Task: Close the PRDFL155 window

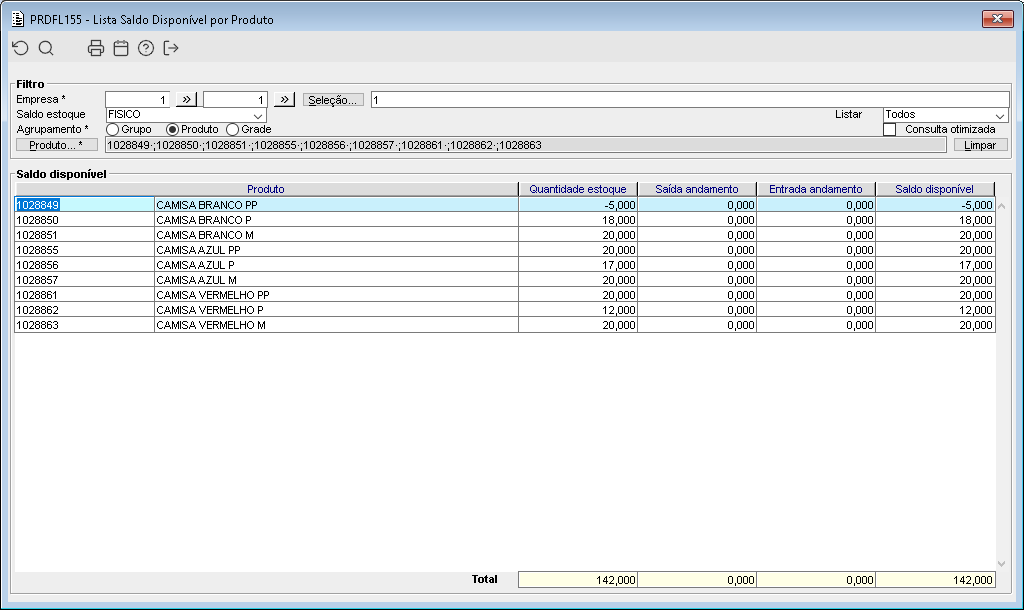Action: [997, 19]
